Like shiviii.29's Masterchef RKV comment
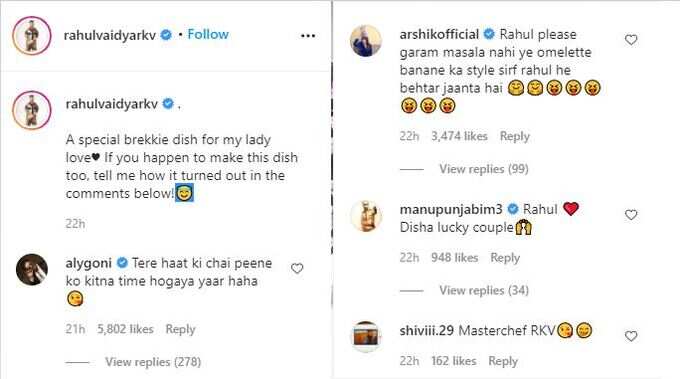Screen dimensions: 680x379 (631, 336)
